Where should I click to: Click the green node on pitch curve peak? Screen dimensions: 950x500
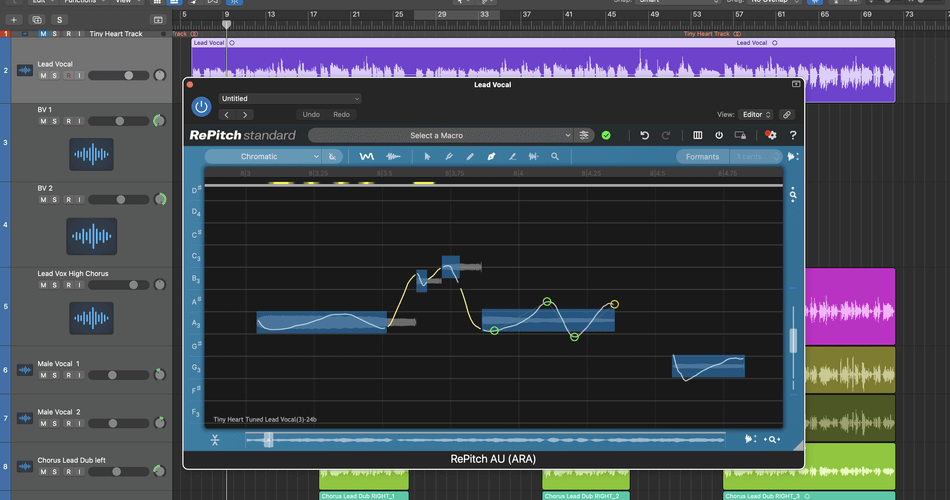pyautogui.click(x=547, y=301)
